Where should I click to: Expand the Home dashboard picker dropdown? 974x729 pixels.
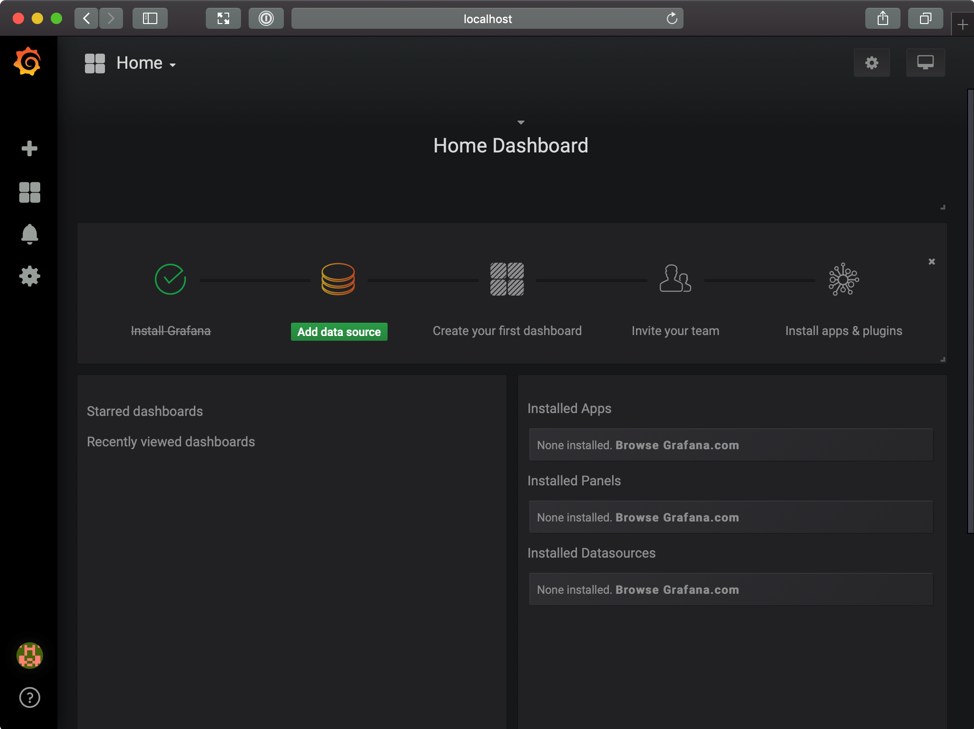(x=145, y=63)
